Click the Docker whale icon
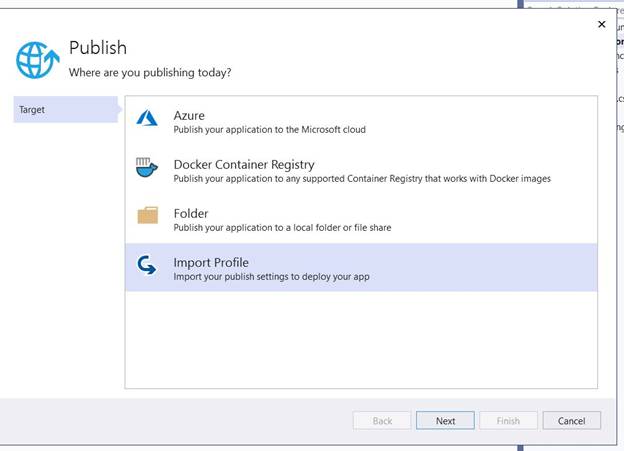 (147, 167)
